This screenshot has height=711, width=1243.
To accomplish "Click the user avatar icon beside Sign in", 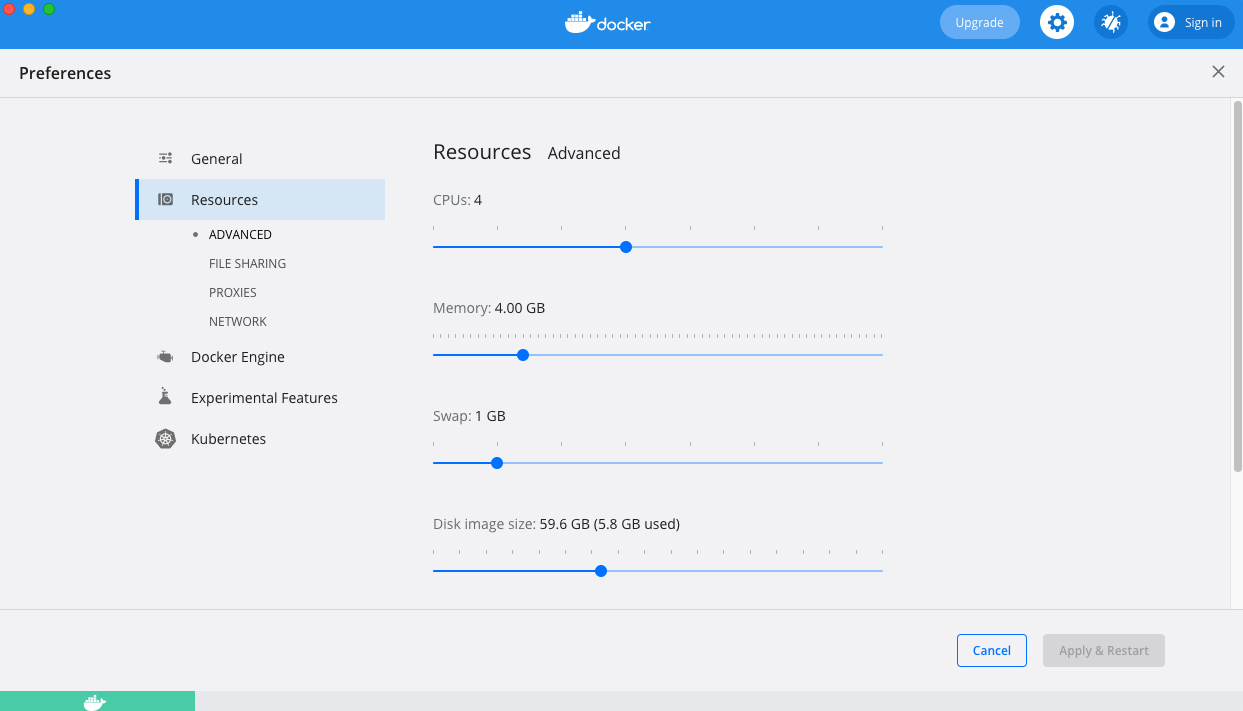I will coord(1164,22).
